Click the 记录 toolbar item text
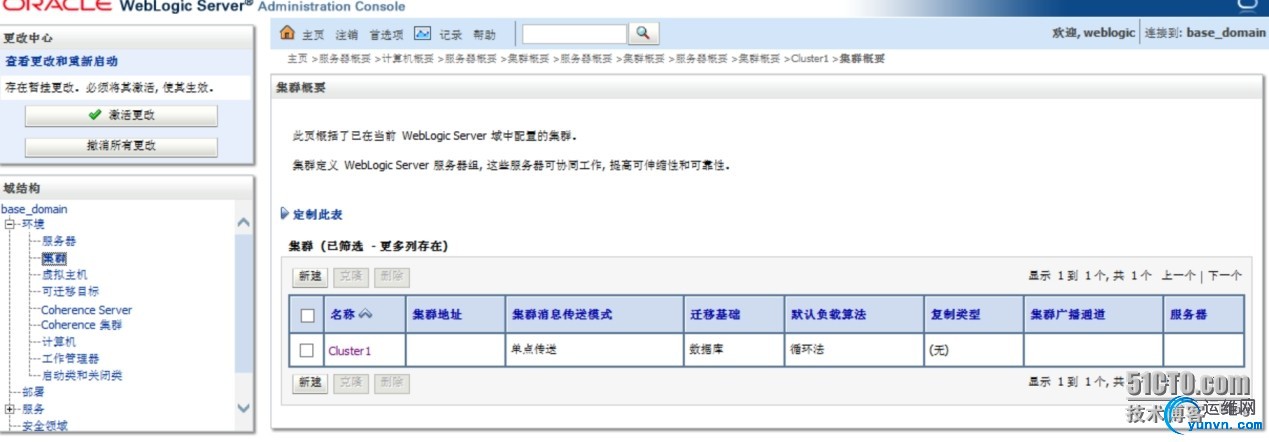Viewport: 1269px width, 442px height. (450, 34)
